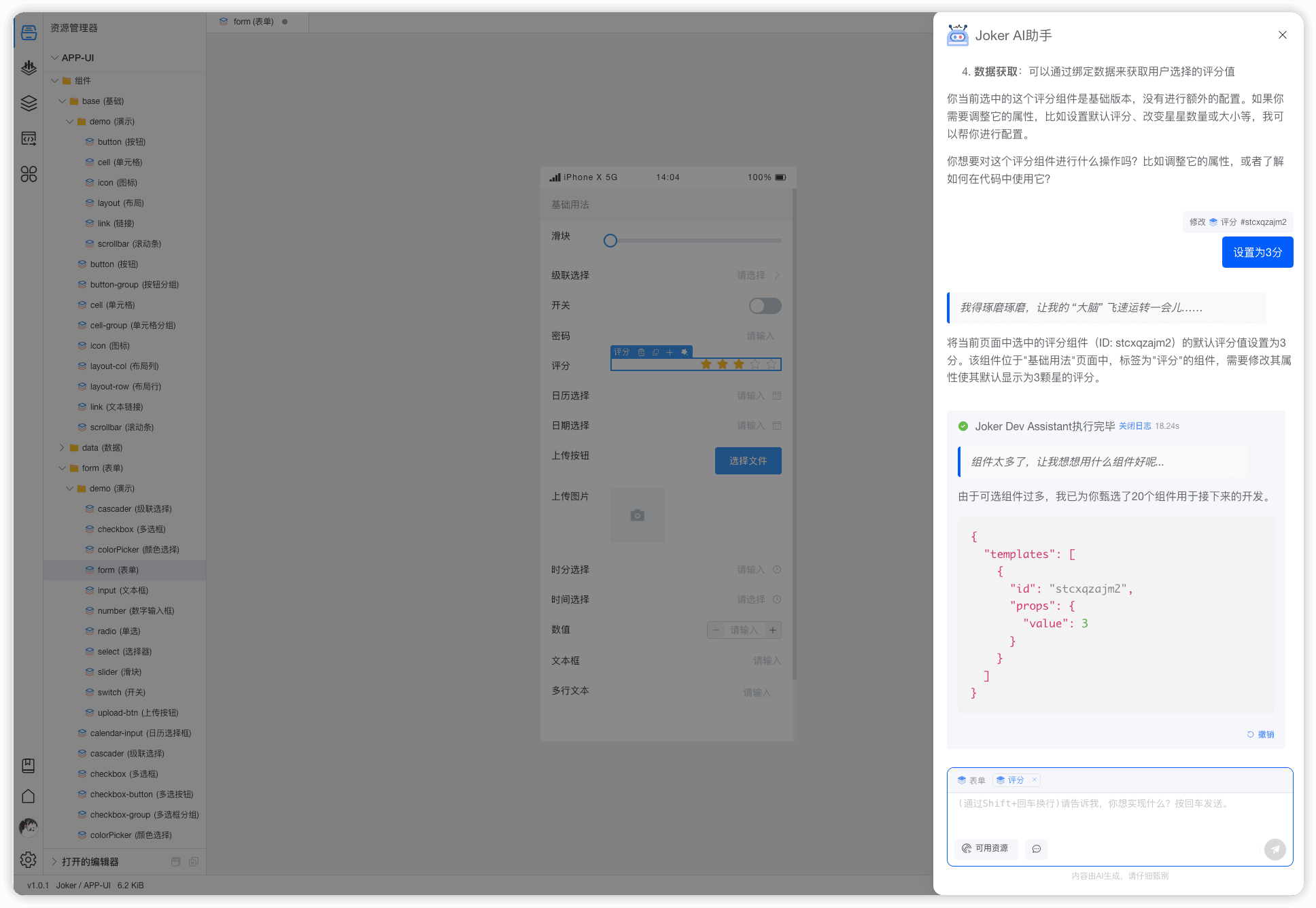Click the home icon in sidebar

[29, 796]
